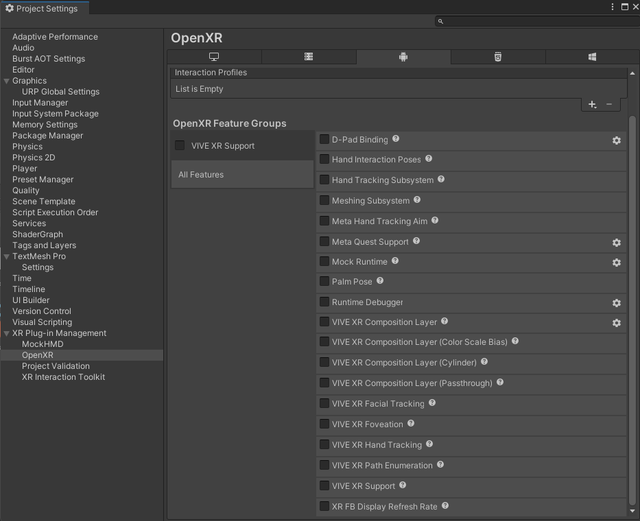Click the scroll up arrow
Viewport: 640px width, 521px height.
click(632, 73)
